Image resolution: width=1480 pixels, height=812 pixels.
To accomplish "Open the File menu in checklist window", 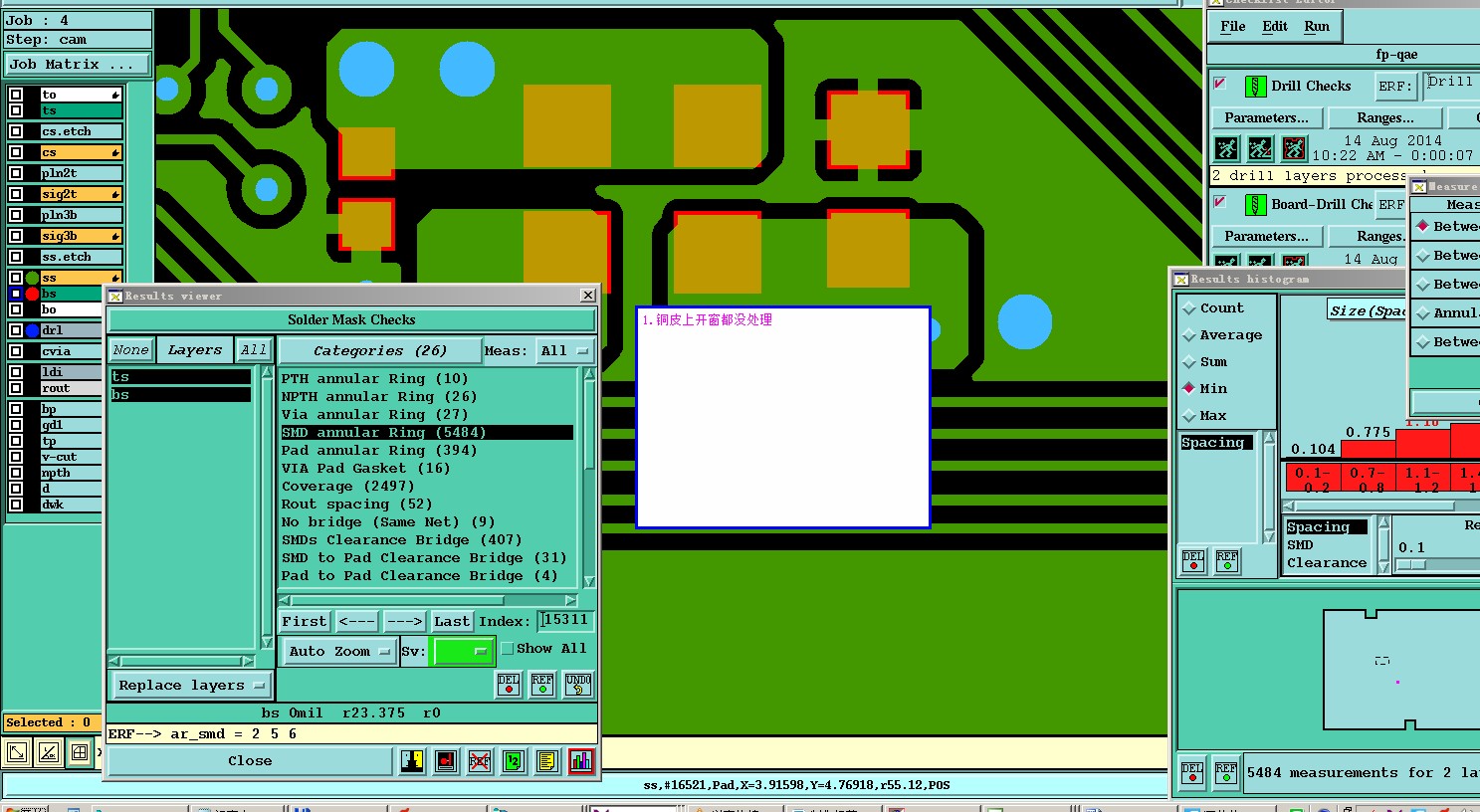I will click(1232, 27).
